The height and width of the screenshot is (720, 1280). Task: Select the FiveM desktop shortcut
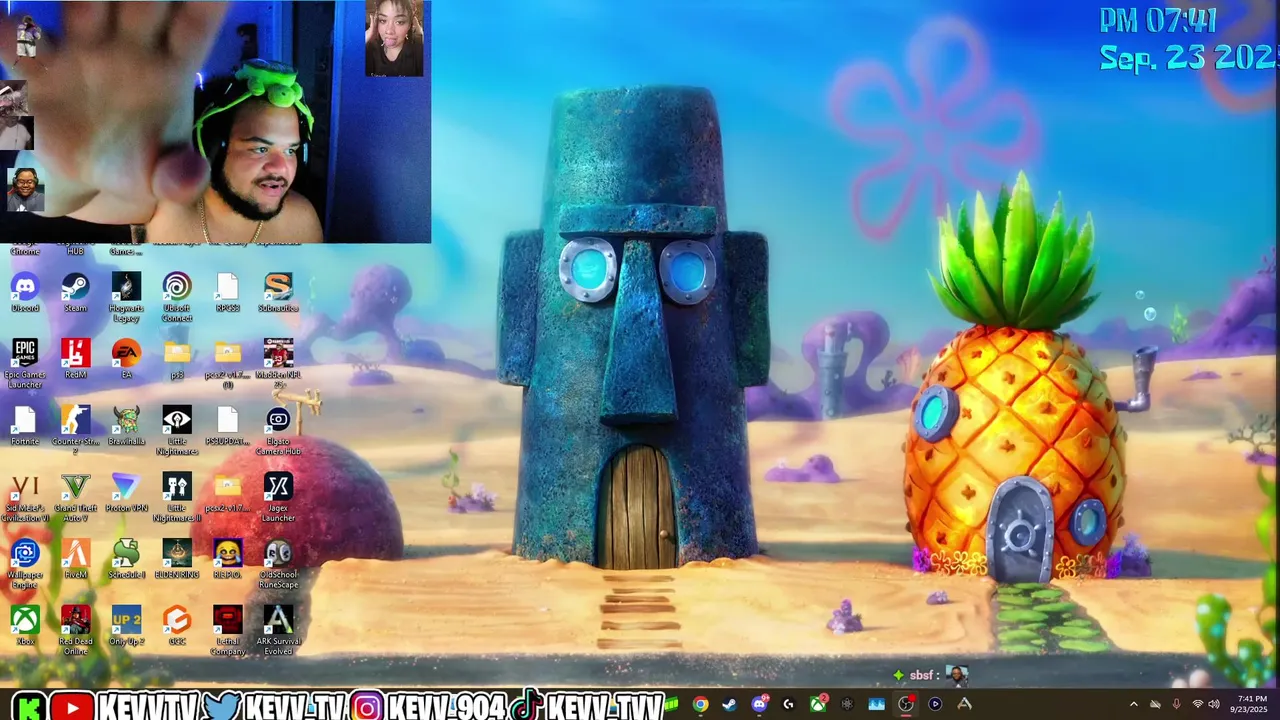(x=75, y=560)
